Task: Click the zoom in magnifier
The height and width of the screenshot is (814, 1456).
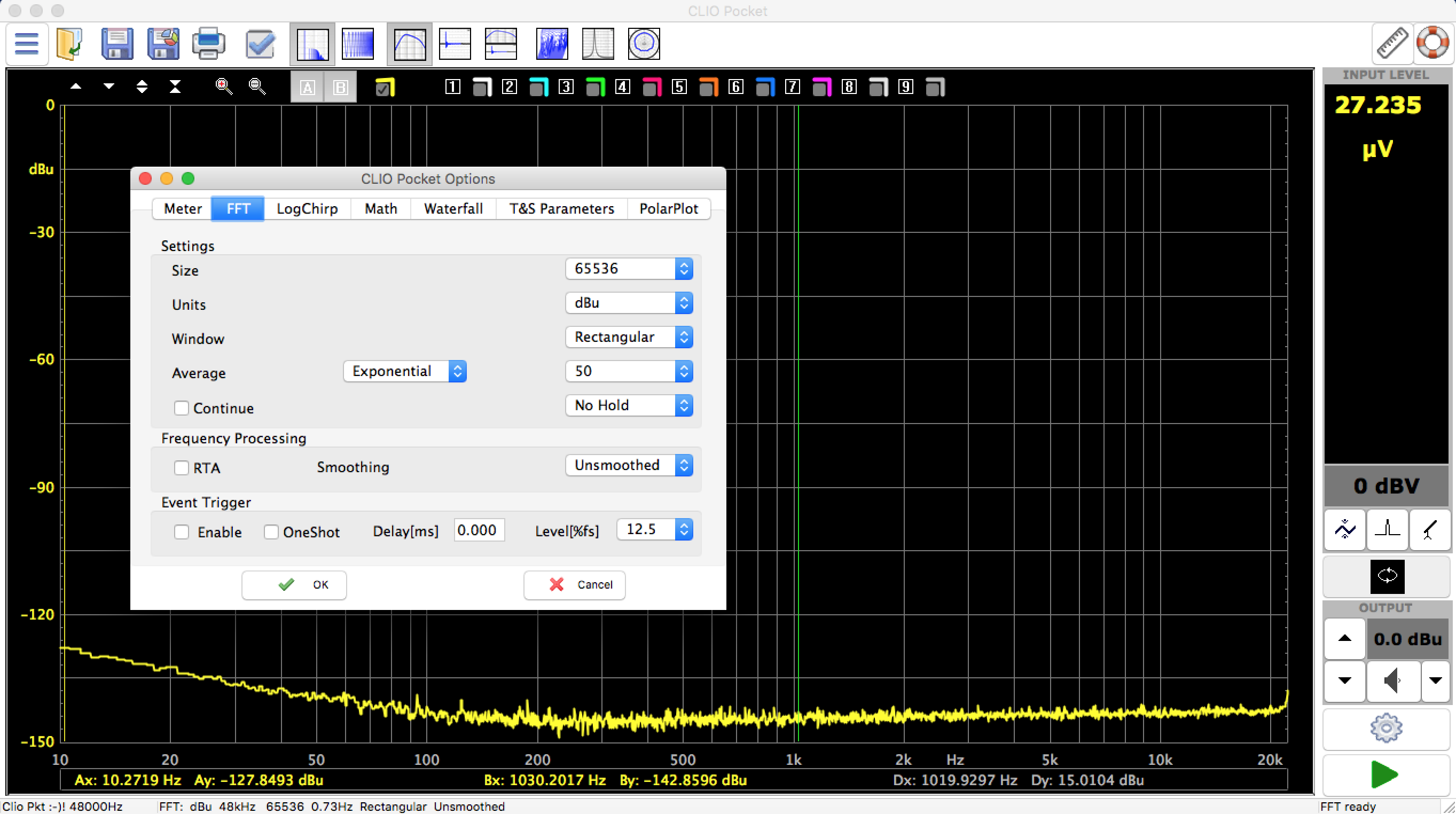Action: (224, 87)
